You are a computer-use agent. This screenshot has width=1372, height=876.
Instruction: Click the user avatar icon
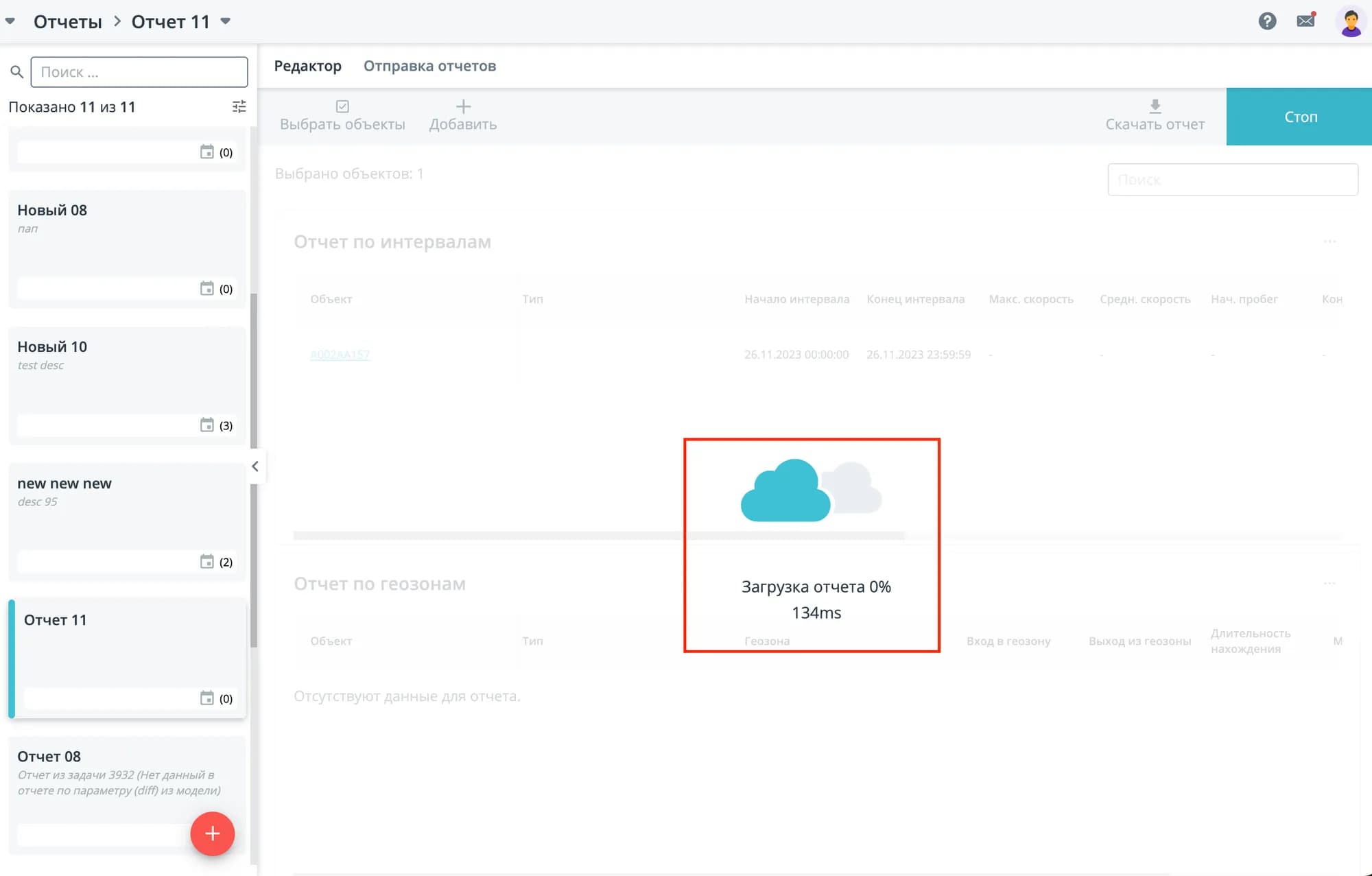coord(1351,22)
